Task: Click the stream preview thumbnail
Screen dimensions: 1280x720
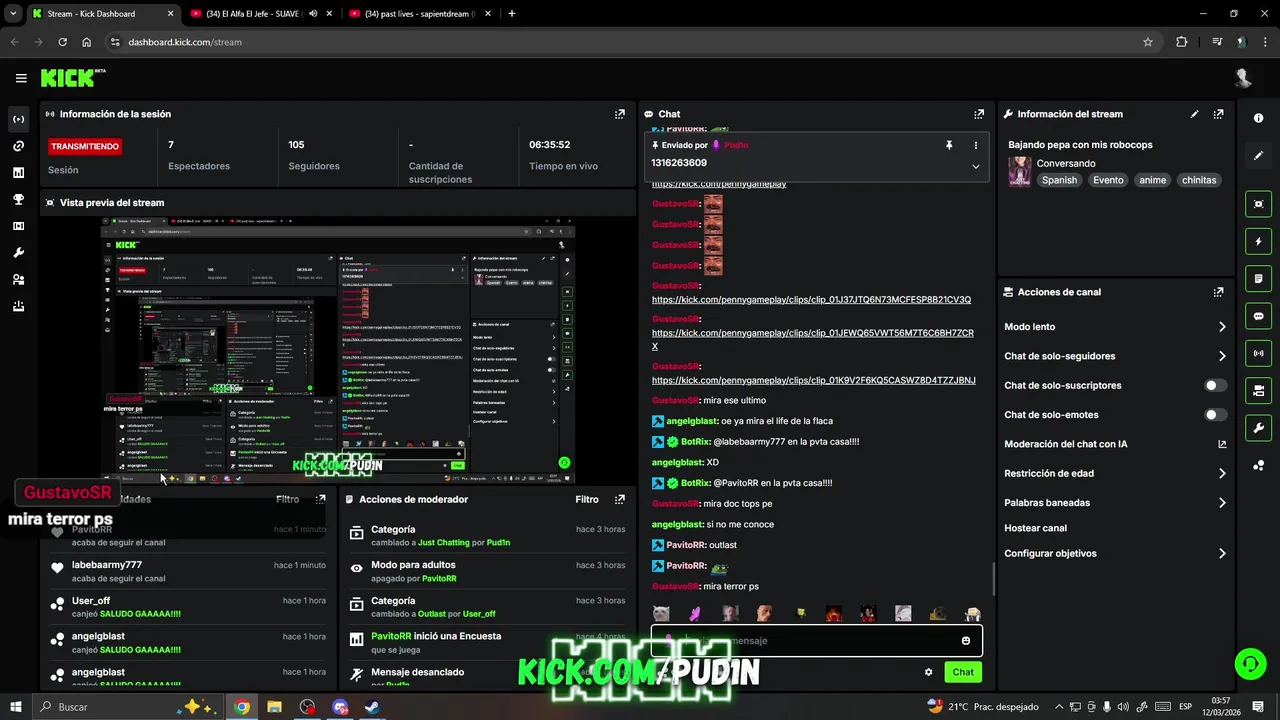Action: 338,350
